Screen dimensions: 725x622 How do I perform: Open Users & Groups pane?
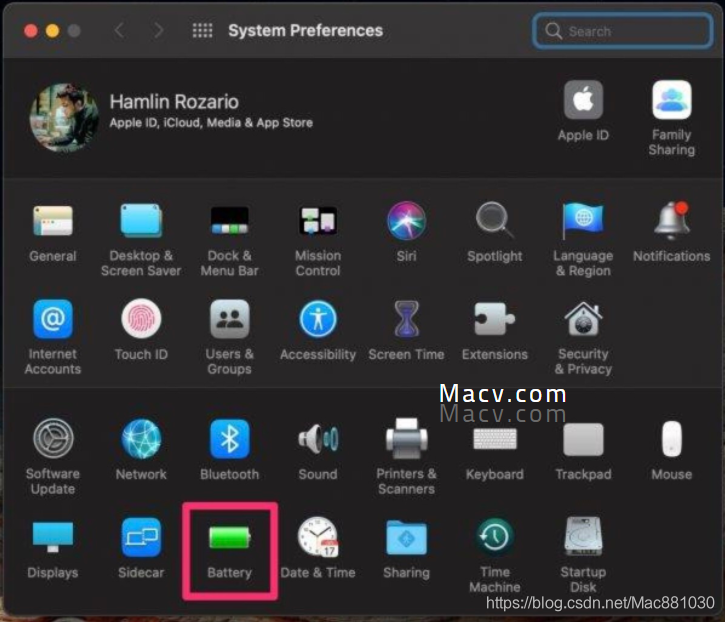pyautogui.click(x=229, y=319)
